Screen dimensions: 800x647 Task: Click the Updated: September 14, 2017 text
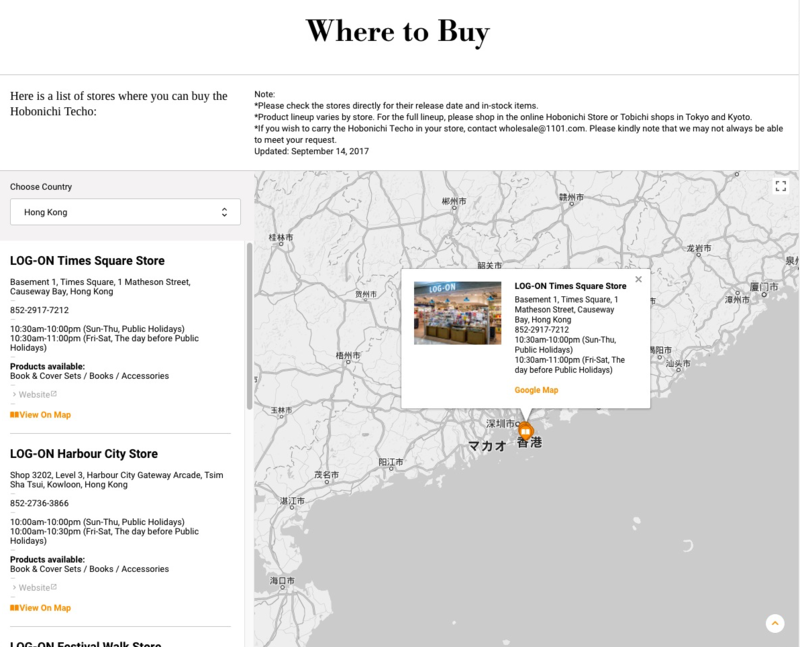pos(311,151)
